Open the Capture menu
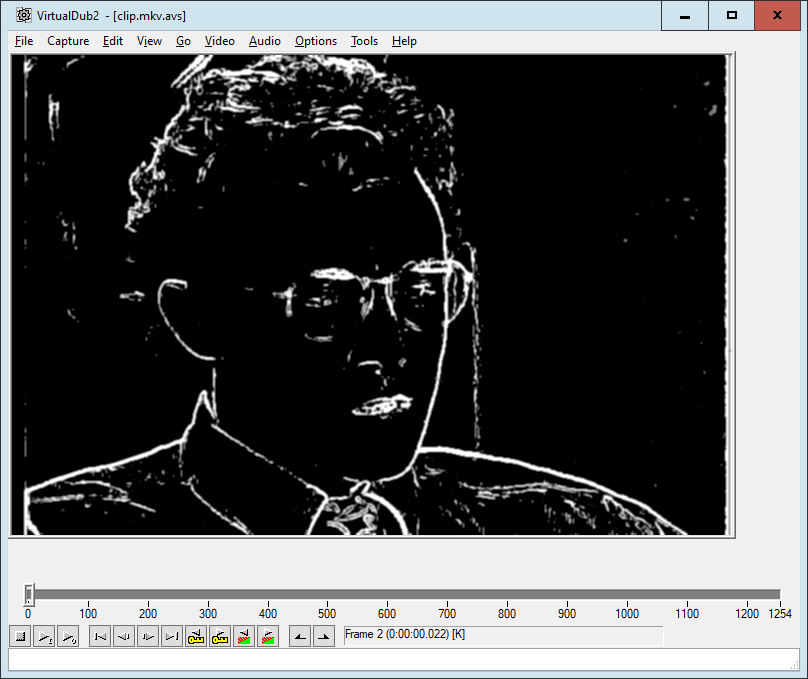 (x=68, y=41)
